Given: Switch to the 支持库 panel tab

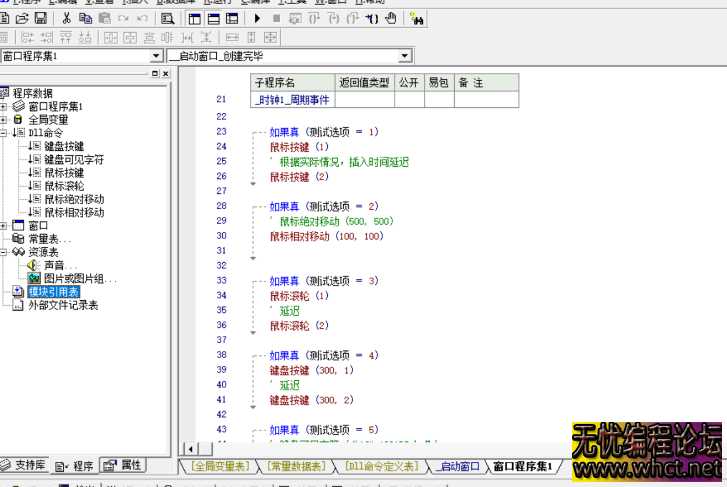Looking at the screenshot, I should 24,466.
